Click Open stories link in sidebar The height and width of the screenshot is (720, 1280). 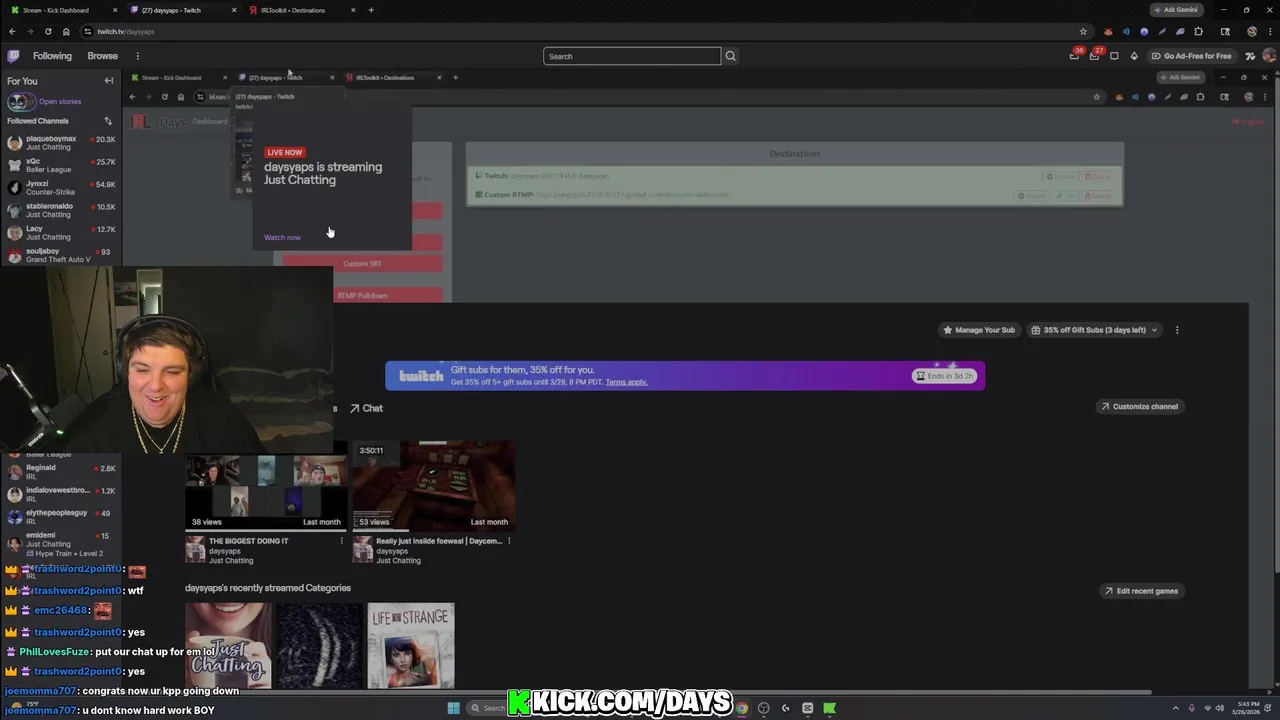point(60,101)
